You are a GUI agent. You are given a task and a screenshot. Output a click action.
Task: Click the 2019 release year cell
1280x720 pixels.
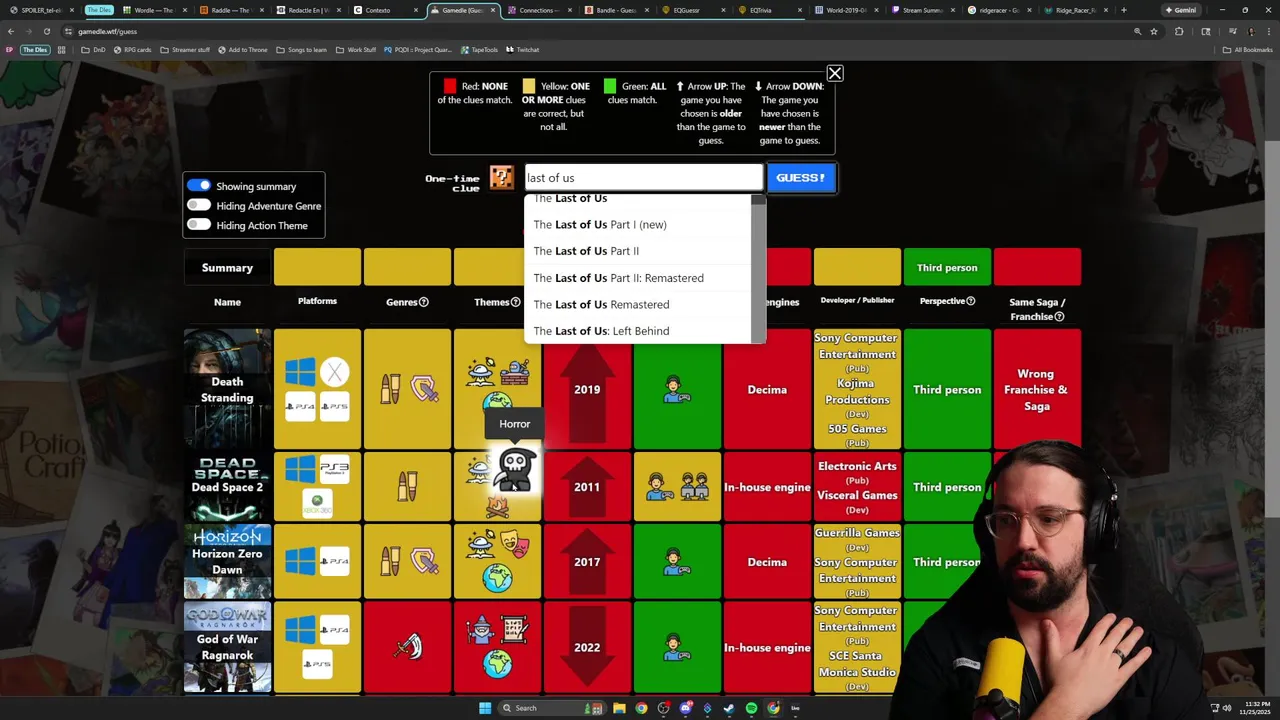click(587, 389)
